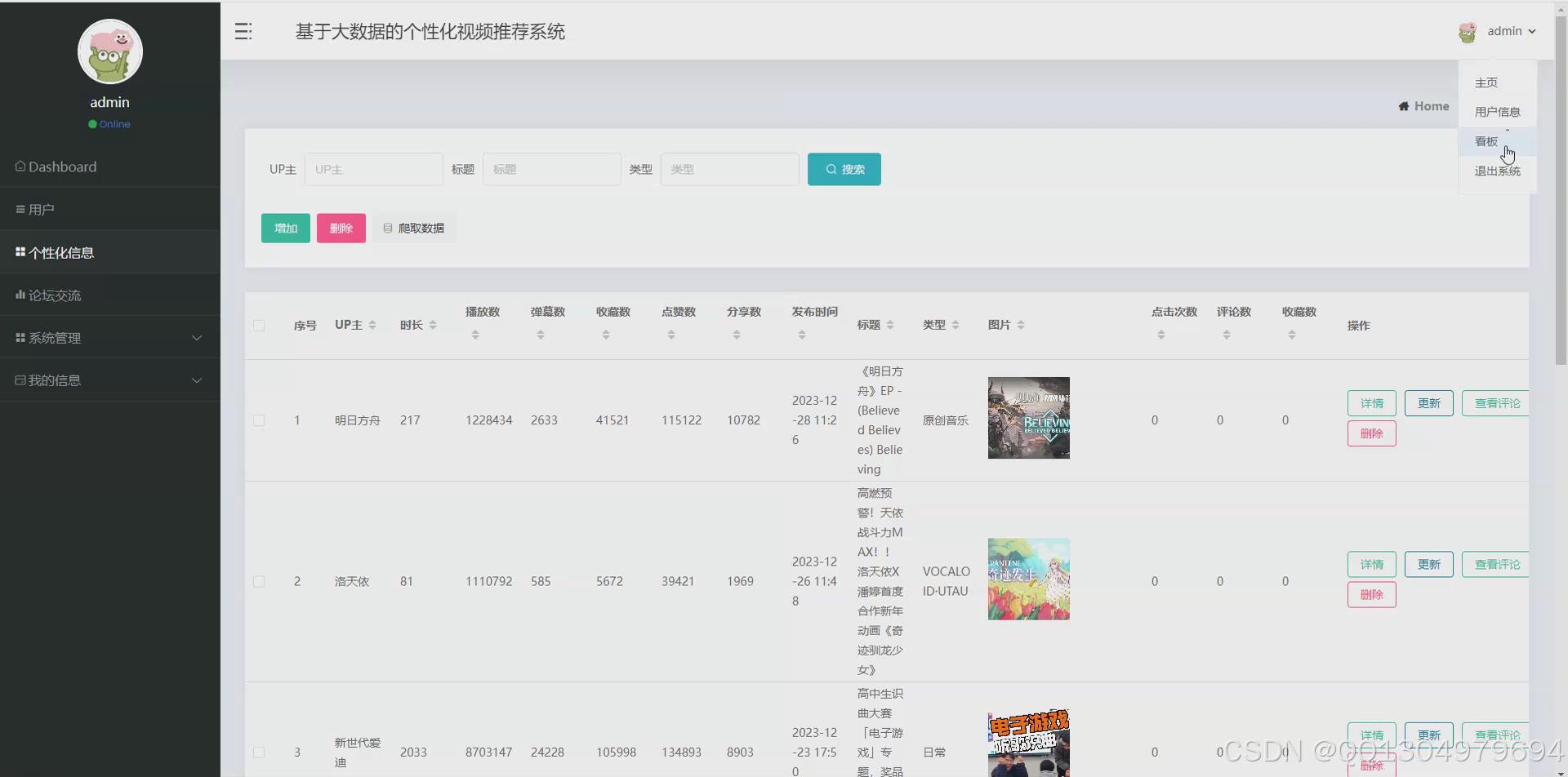Toggle the select-all header checkbox
Screen dimensions: 1568x777
click(x=259, y=325)
